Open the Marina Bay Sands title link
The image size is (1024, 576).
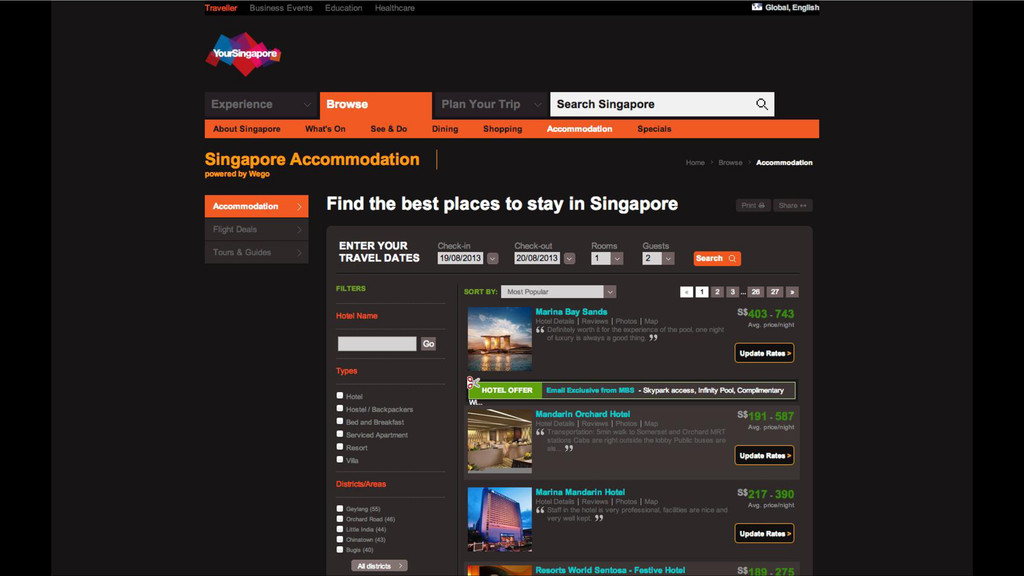pyautogui.click(x=571, y=312)
